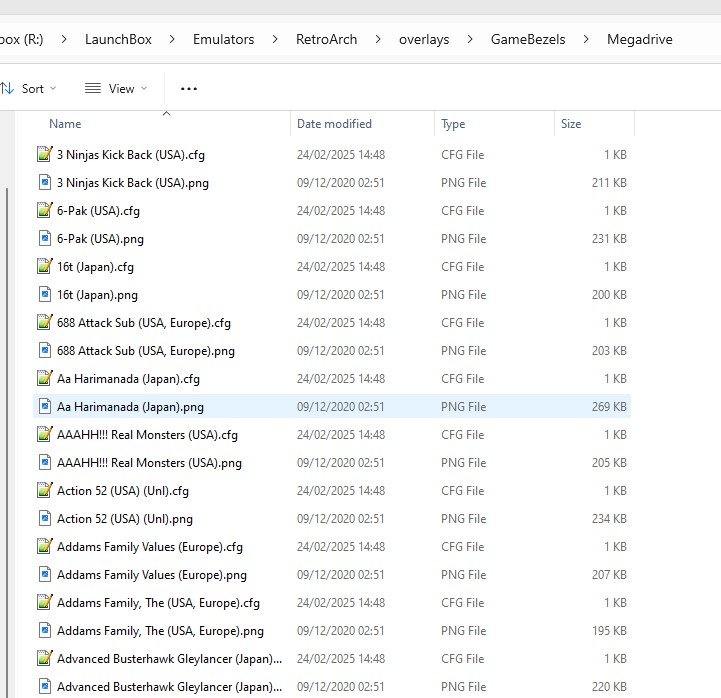Click the Advanced Busterhawk Gleylancer CFG file icon
The width and height of the screenshot is (721, 698).
[x=45, y=658]
